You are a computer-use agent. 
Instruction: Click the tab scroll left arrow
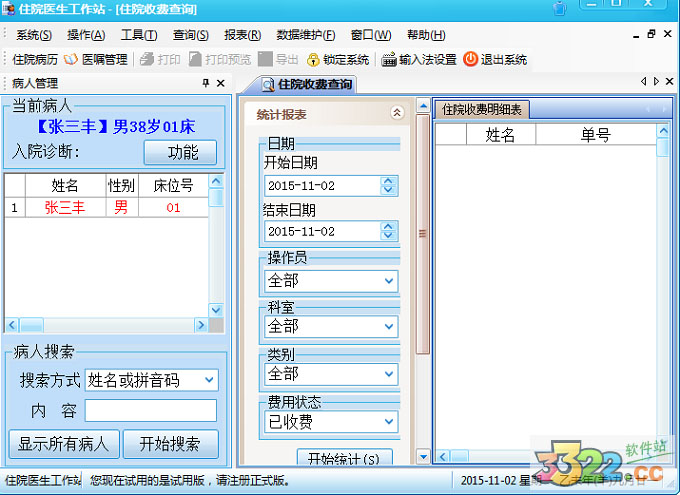(x=643, y=81)
